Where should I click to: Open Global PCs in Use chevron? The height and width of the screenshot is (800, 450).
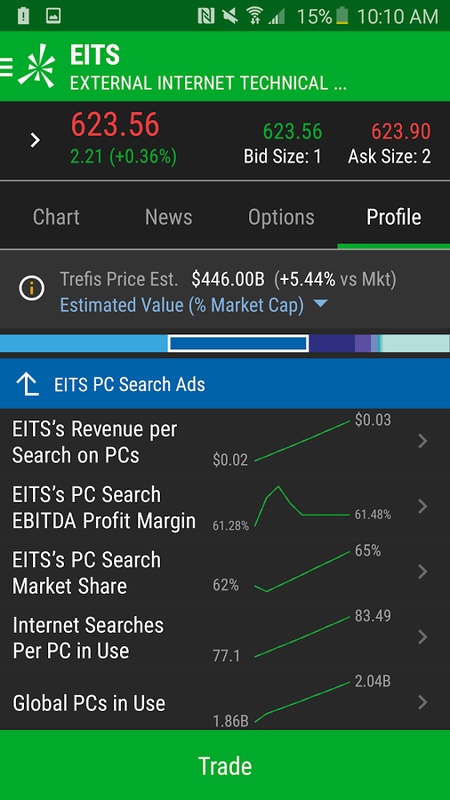pyautogui.click(x=422, y=703)
